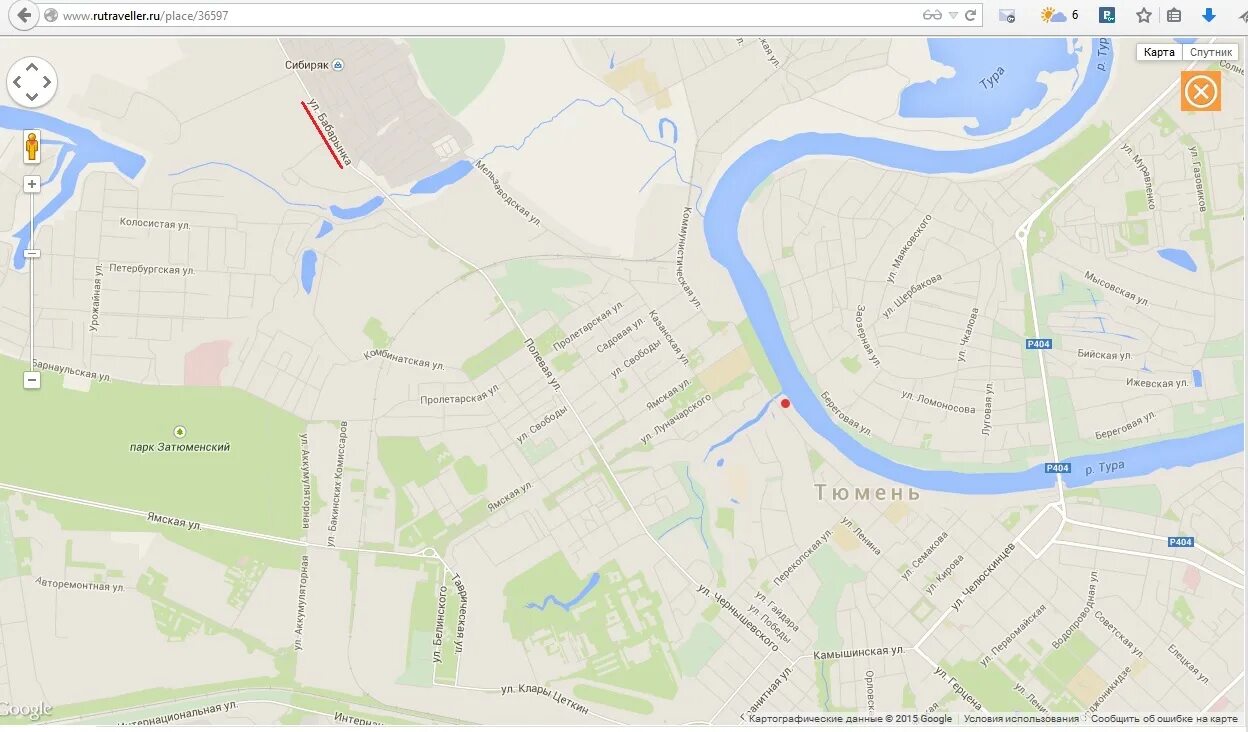Reload the page with the refresh icon

(970, 15)
